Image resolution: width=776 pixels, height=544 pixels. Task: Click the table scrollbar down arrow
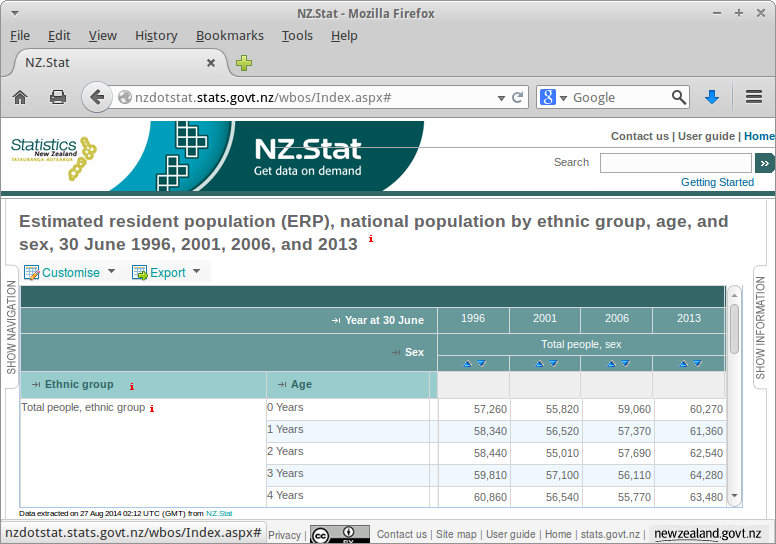click(x=734, y=495)
